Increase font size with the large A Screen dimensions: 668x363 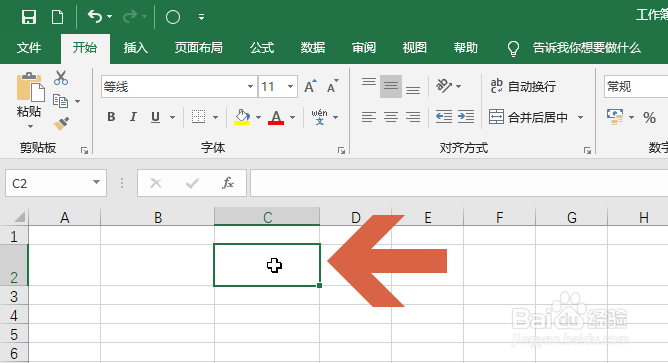[311, 86]
